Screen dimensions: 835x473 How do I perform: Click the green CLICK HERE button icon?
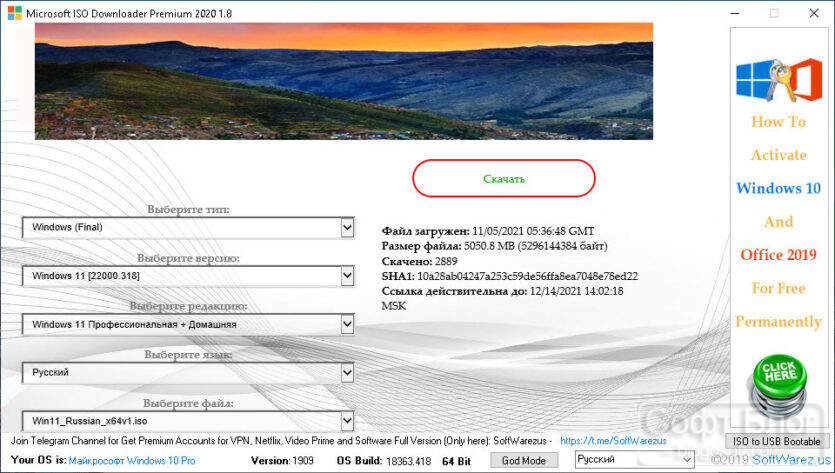(x=780, y=386)
